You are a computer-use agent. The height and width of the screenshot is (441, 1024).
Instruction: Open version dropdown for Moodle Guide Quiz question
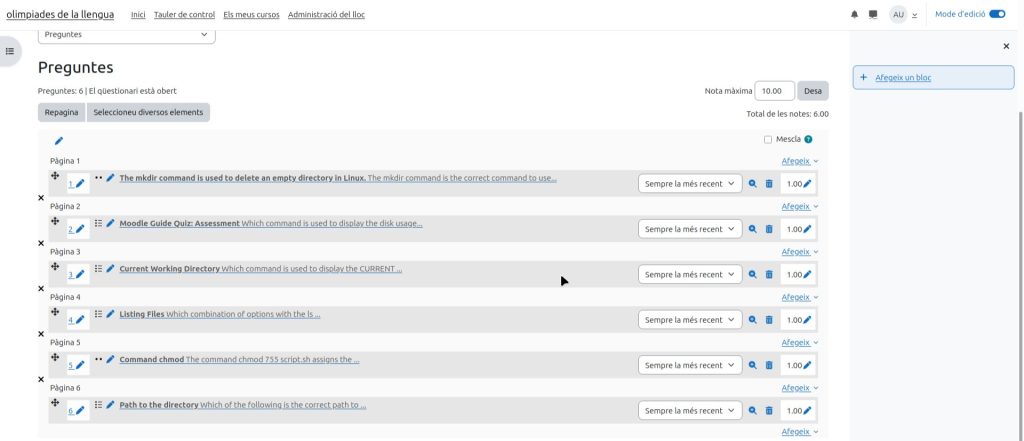click(690, 229)
